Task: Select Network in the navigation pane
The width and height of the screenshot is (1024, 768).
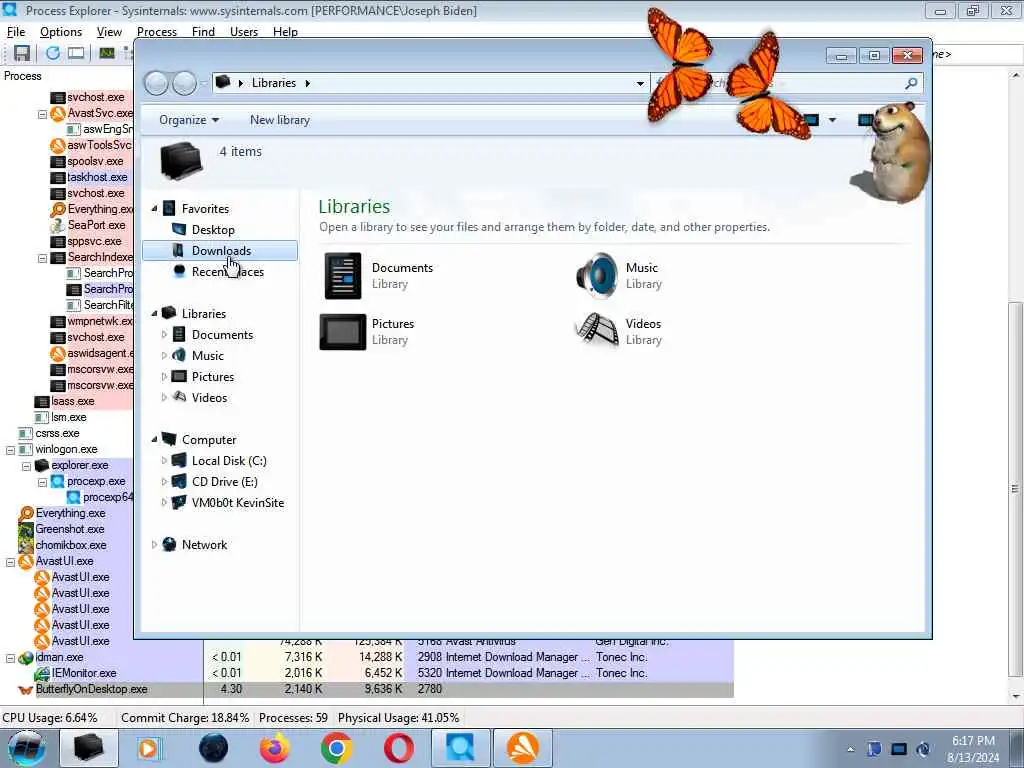Action: pyautogui.click(x=204, y=545)
